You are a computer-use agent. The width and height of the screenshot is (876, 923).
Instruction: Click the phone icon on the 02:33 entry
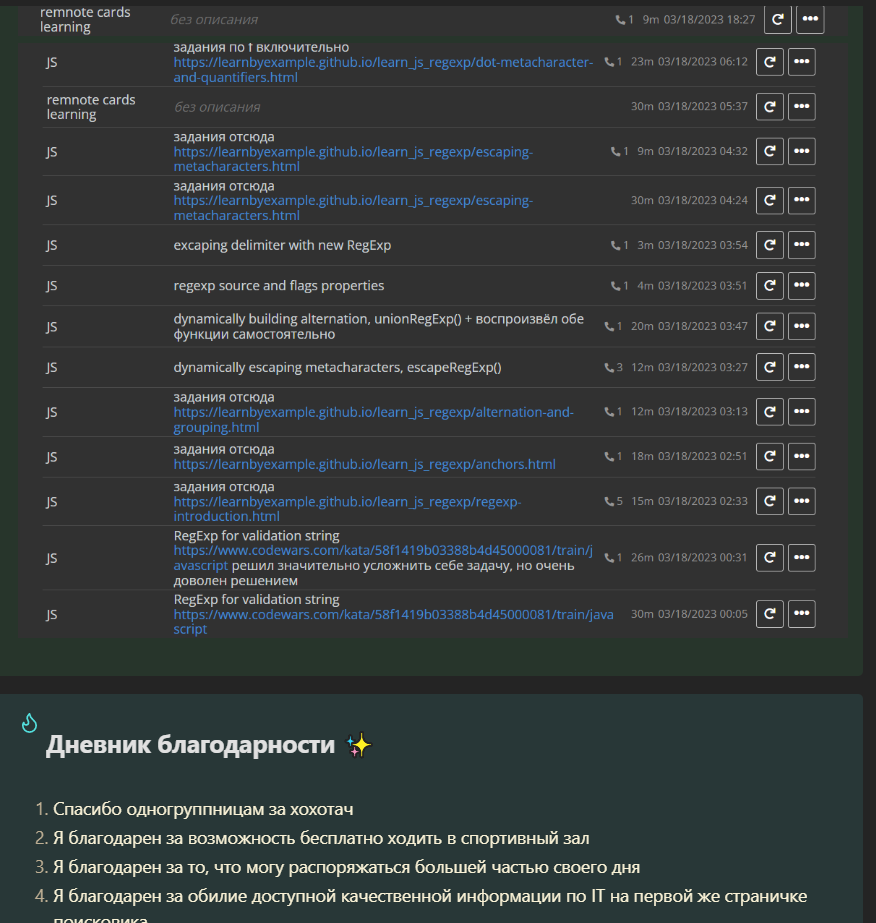pyautogui.click(x=609, y=501)
